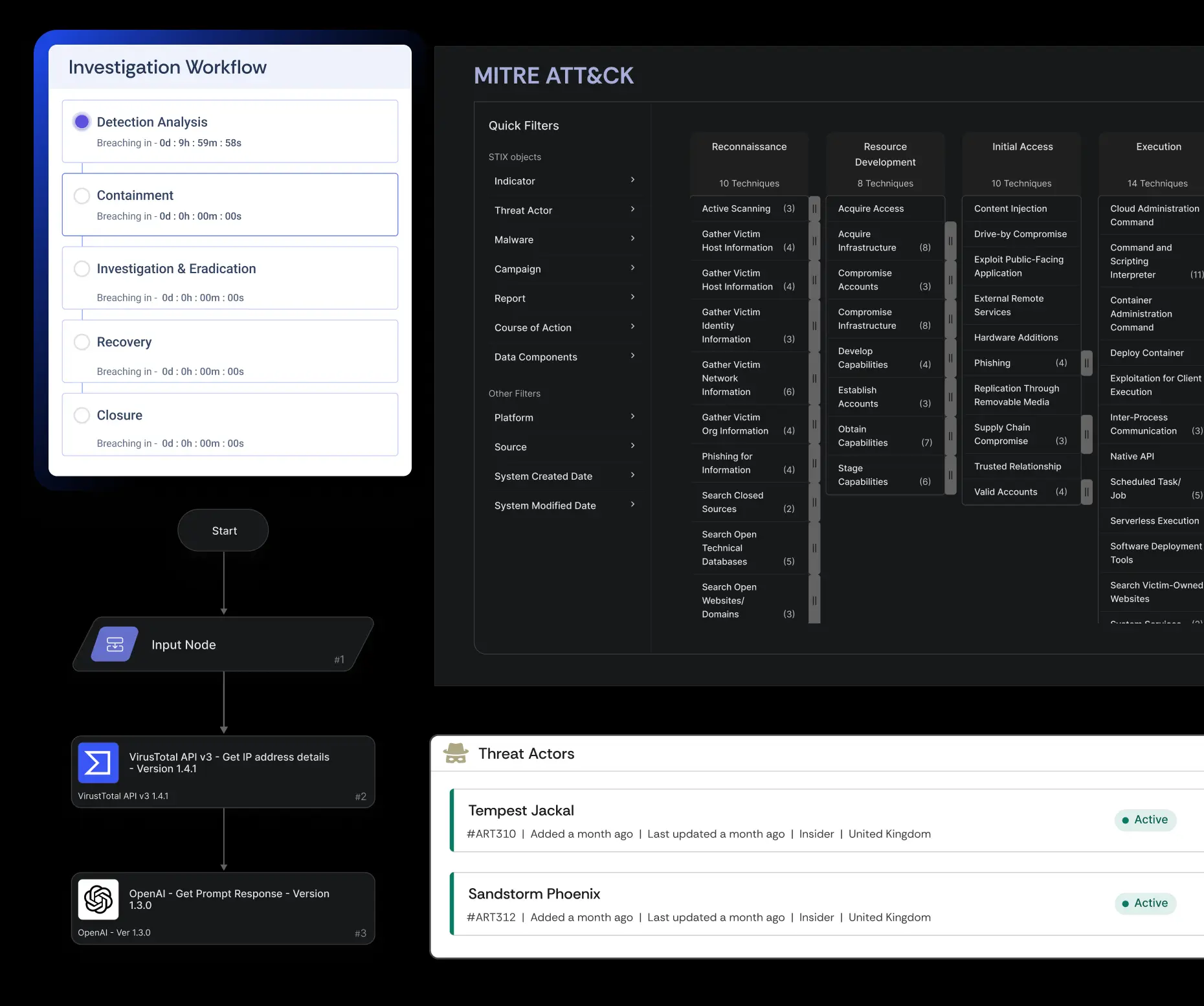Viewport: 1204px width, 1006px height.
Task: Click the Active status dot for Sandstorm Phoenix
Action: (1127, 904)
